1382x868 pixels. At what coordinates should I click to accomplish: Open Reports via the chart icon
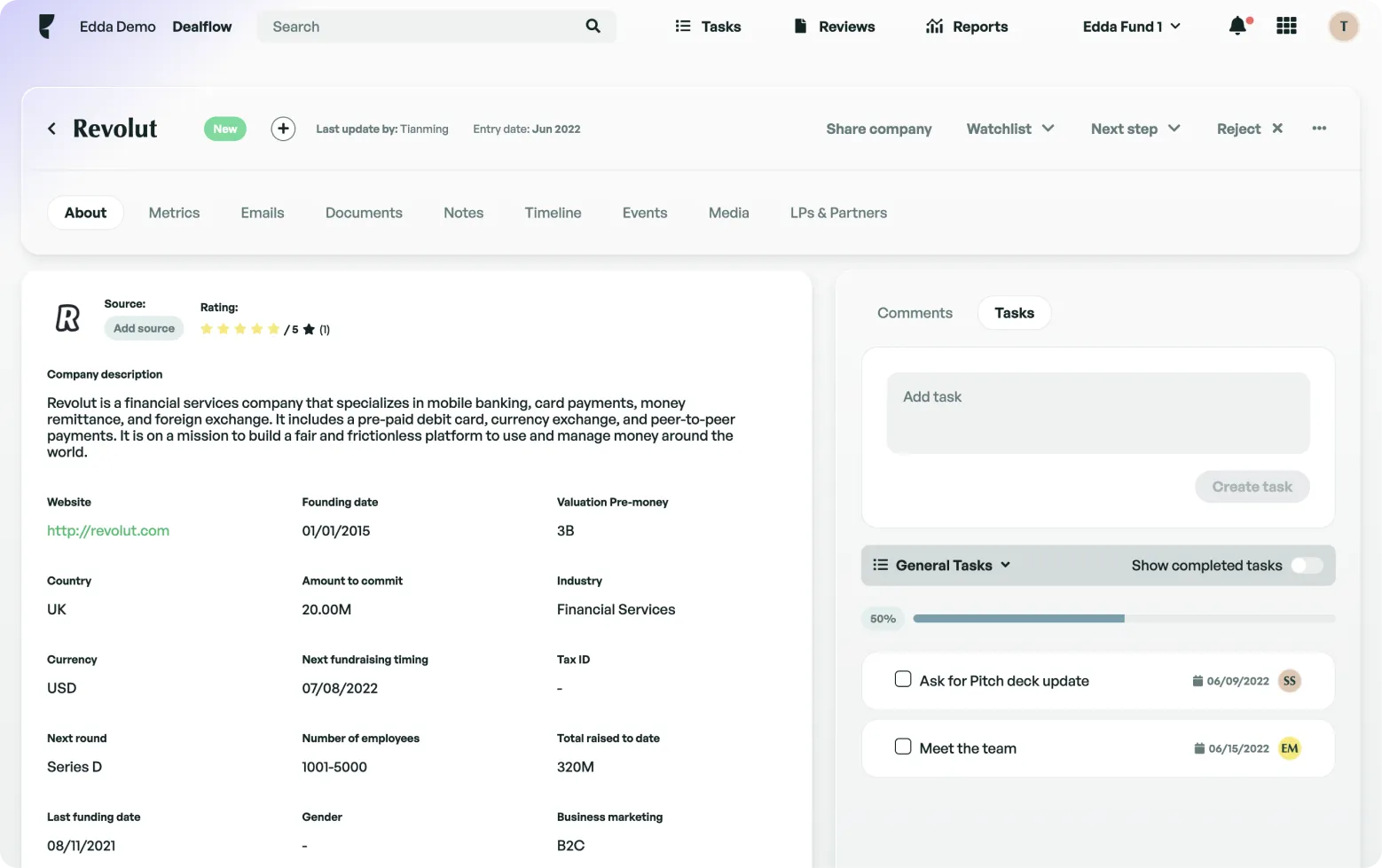(x=934, y=26)
